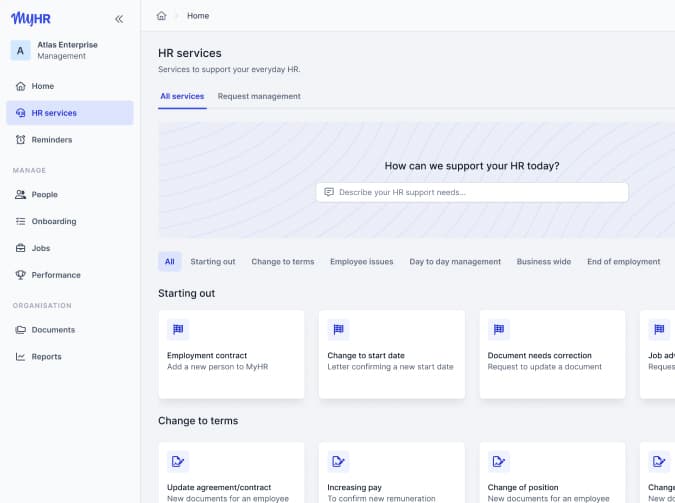Go to the People section

coord(44,195)
